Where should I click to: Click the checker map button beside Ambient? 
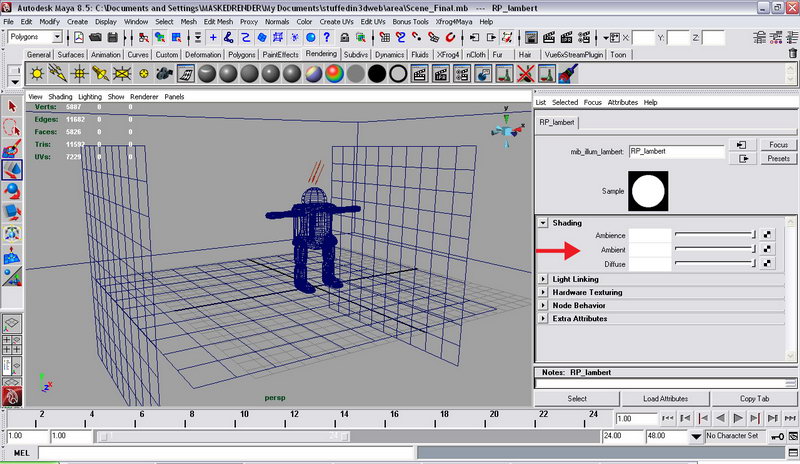click(766, 249)
